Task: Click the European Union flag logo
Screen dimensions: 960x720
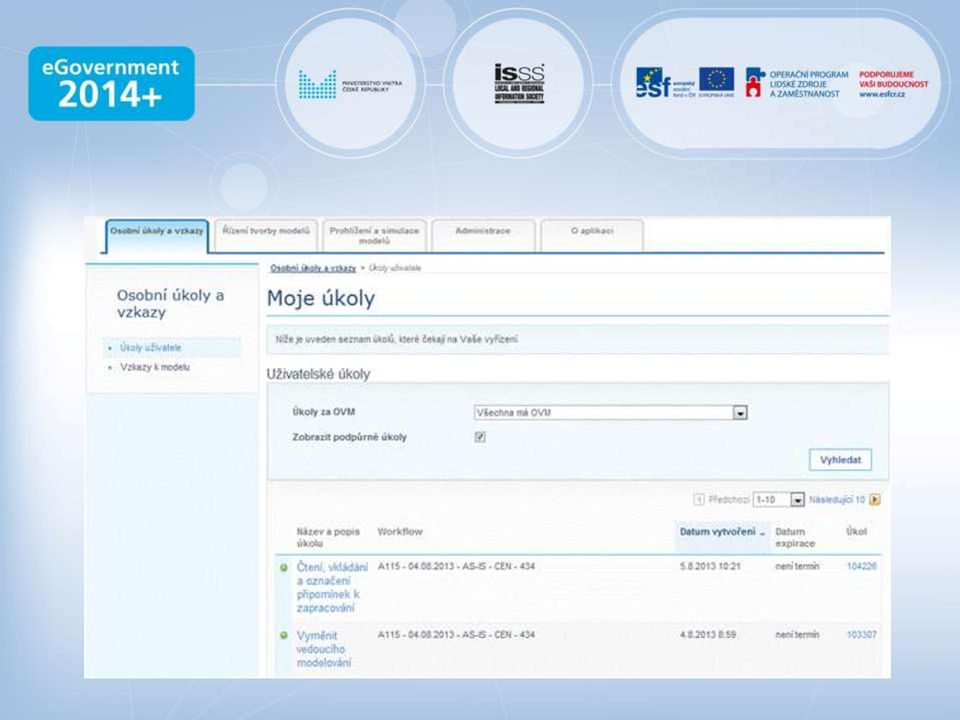Action: (x=716, y=82)
